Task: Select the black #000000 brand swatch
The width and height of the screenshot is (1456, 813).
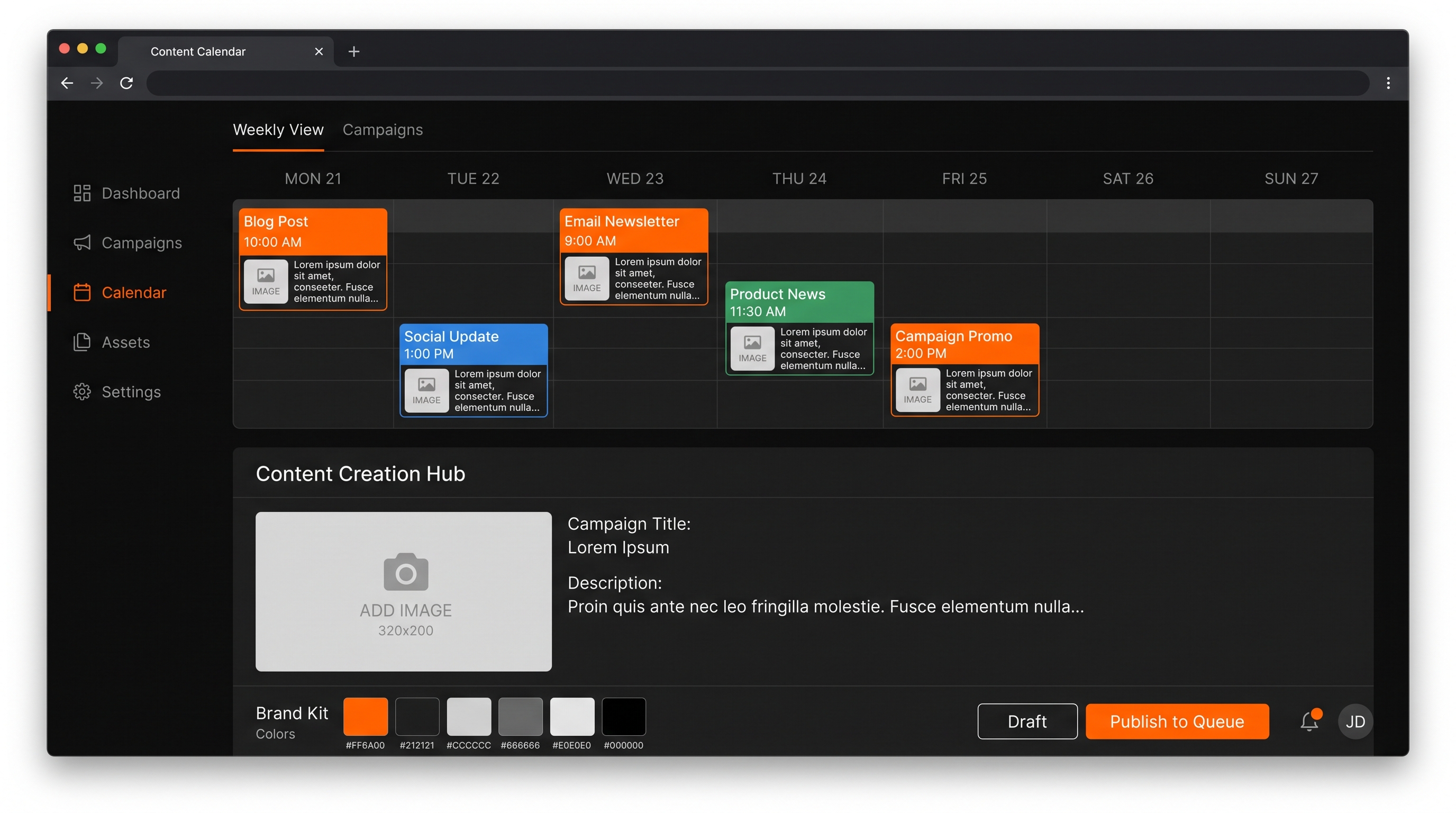Action: (x=623, y=716)
